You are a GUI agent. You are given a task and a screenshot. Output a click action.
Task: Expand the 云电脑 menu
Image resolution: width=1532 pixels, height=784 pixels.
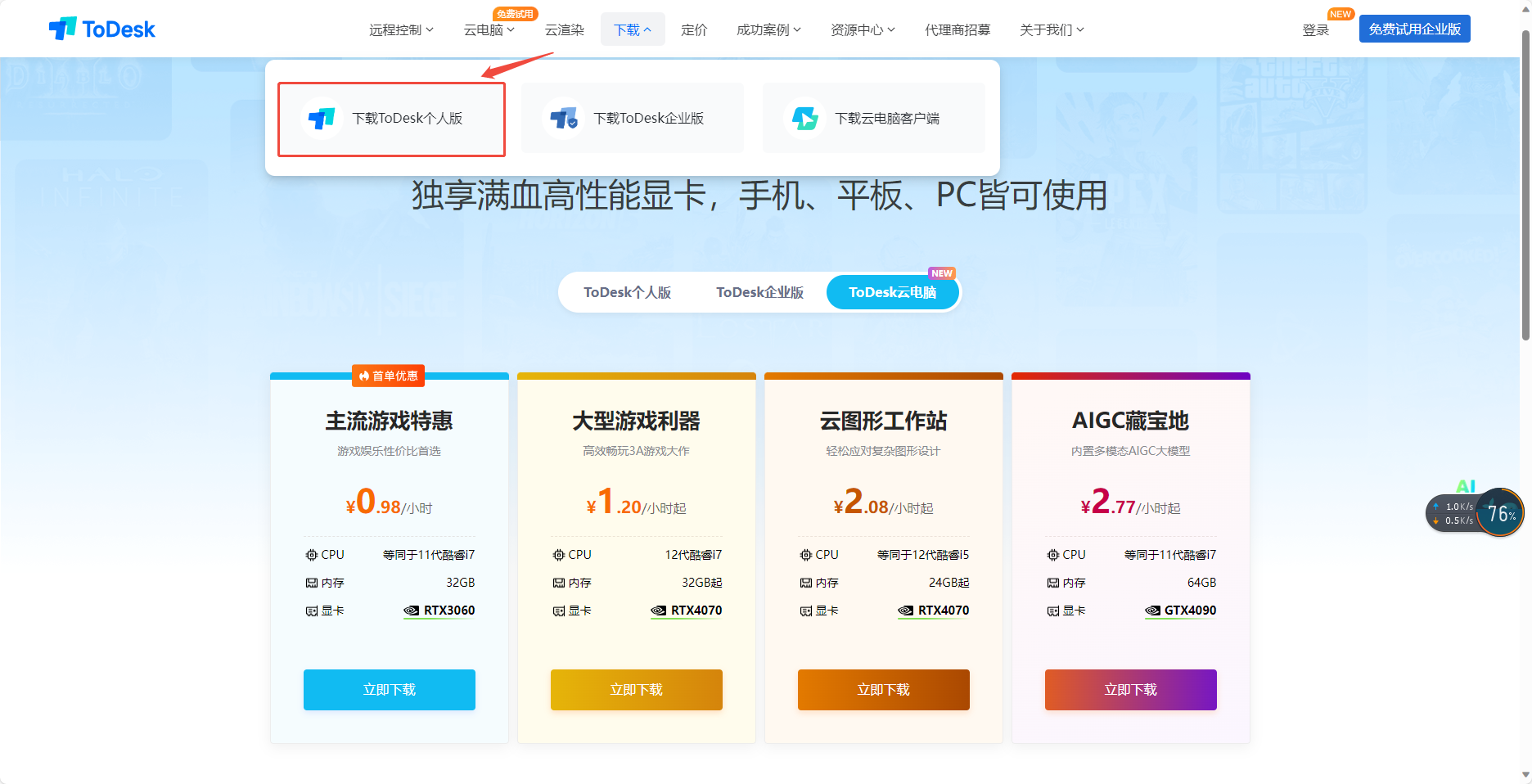[489, 29]
